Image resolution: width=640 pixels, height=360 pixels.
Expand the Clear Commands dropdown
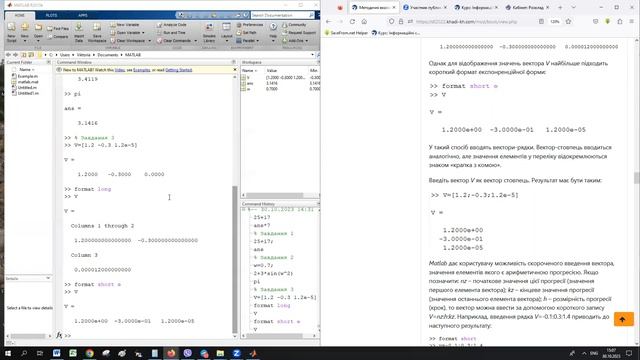[177, 41]
